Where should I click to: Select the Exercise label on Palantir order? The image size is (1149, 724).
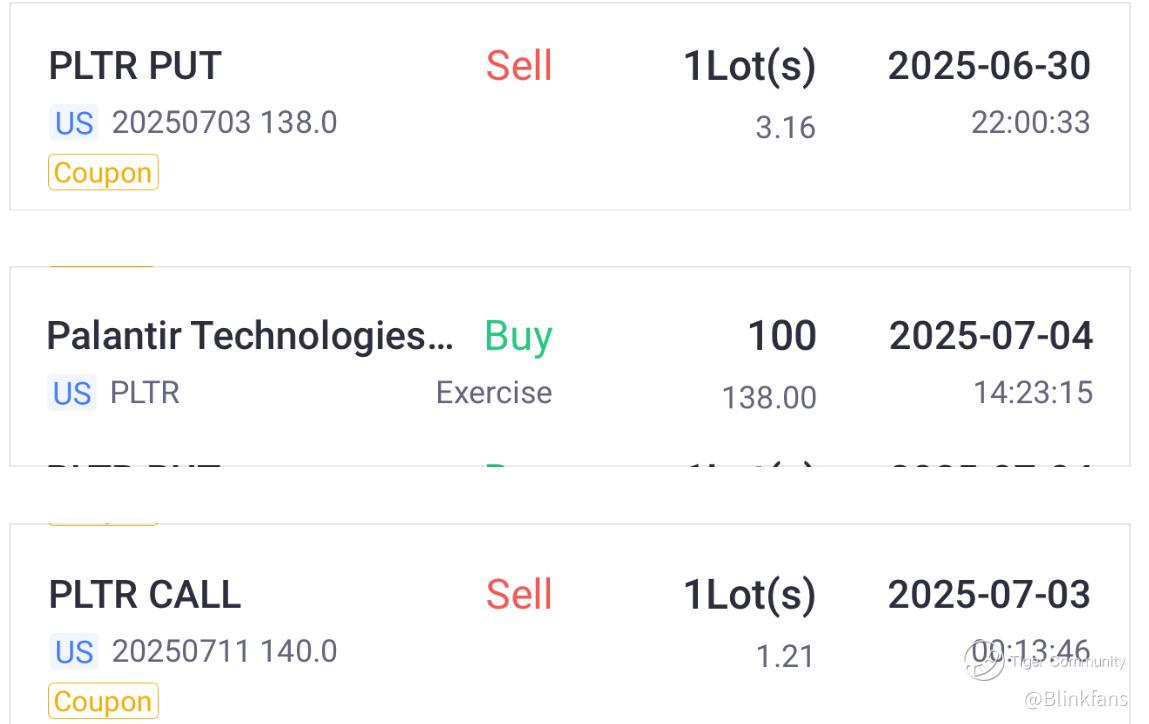click(494, 393)
